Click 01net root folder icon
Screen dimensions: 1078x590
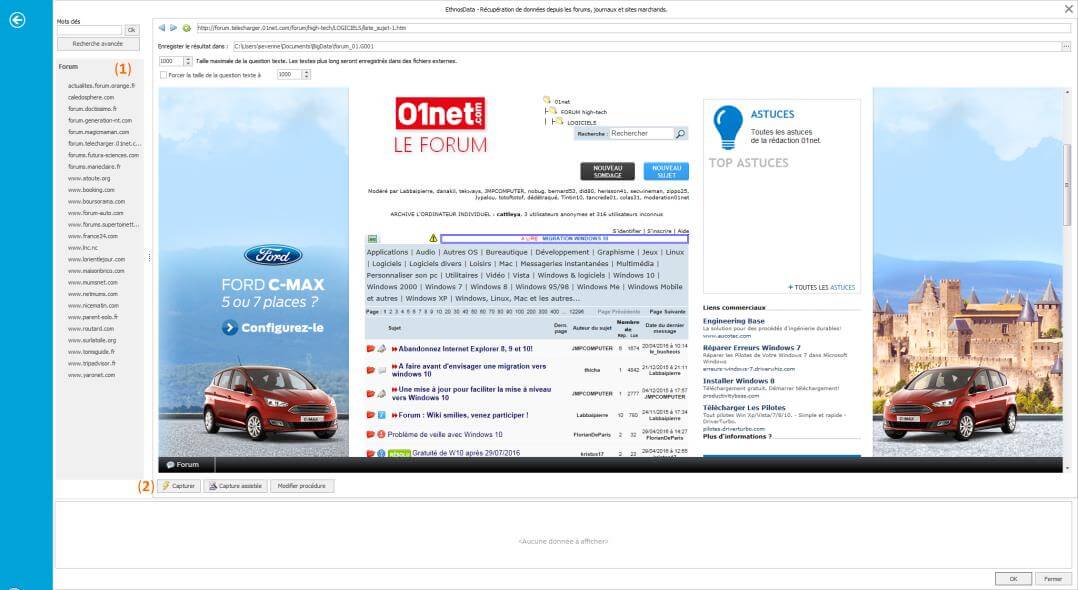tap(547, 100)
